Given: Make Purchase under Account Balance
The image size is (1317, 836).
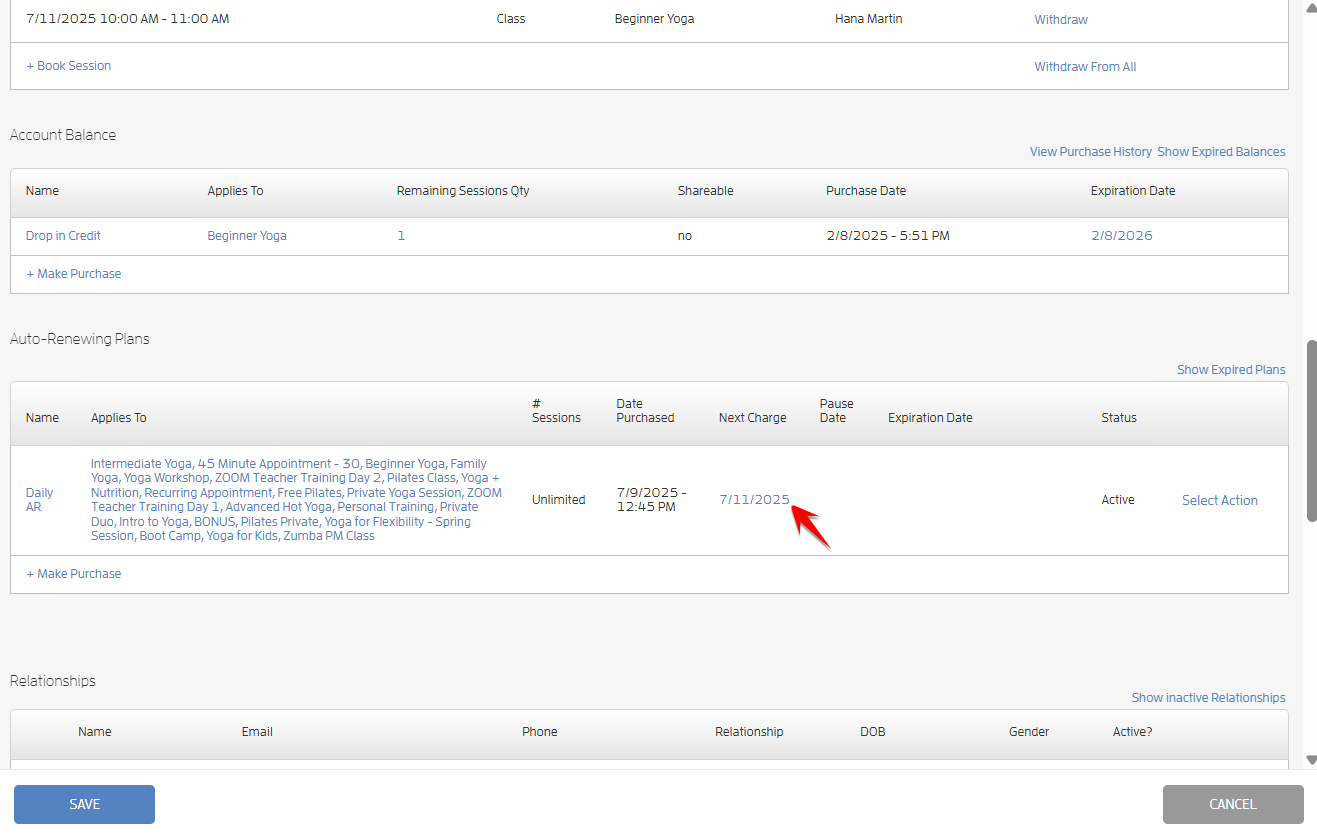Looking at the screenshot, I should (x=74, y=274).
